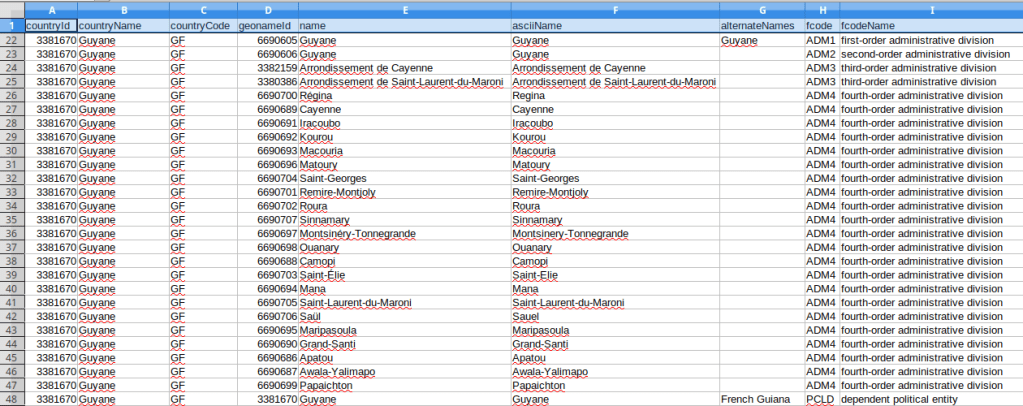
Task: Select the fcodeName header cell
Action: point(930,25)
